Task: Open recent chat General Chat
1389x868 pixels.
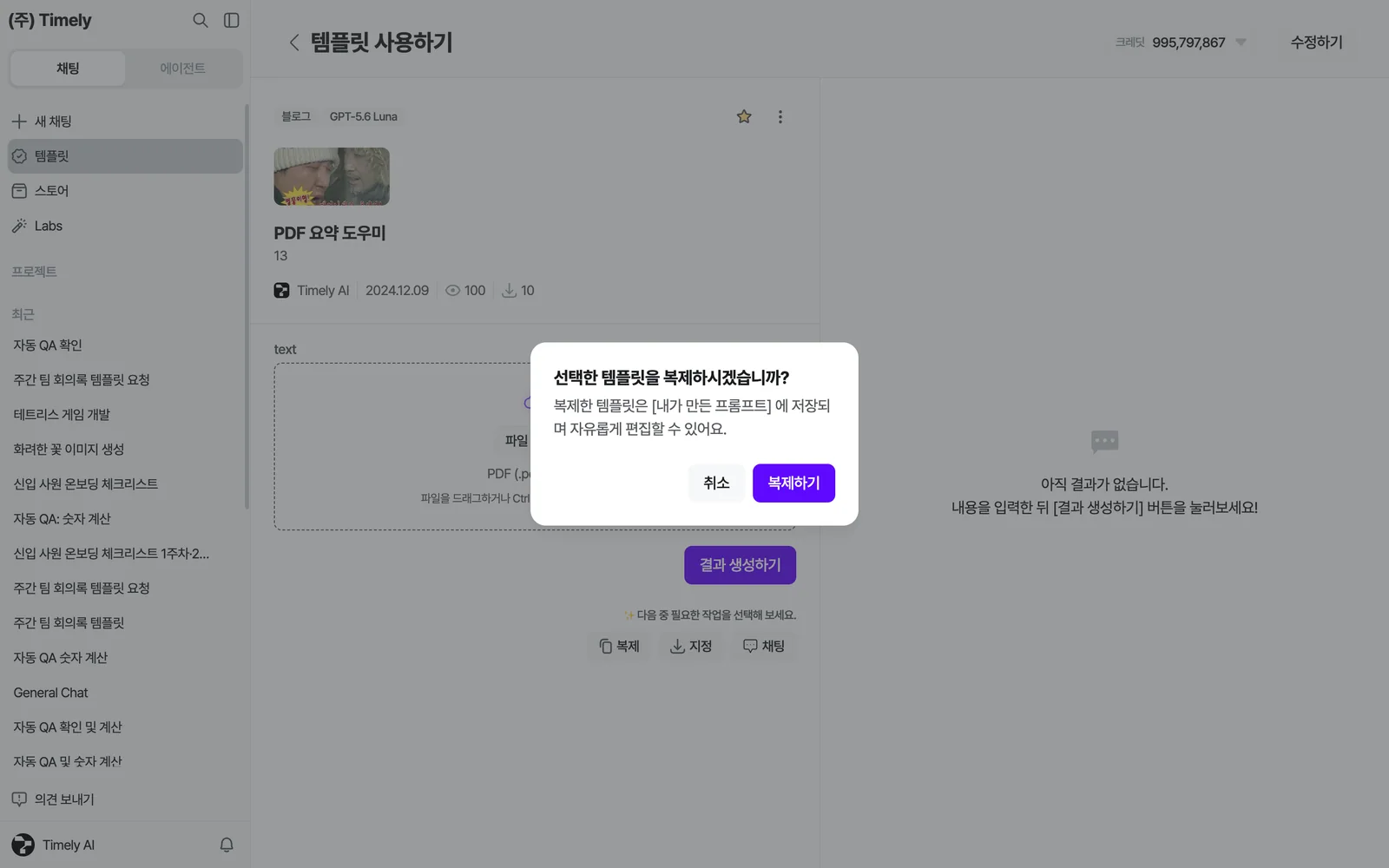Action: (125, 693)
